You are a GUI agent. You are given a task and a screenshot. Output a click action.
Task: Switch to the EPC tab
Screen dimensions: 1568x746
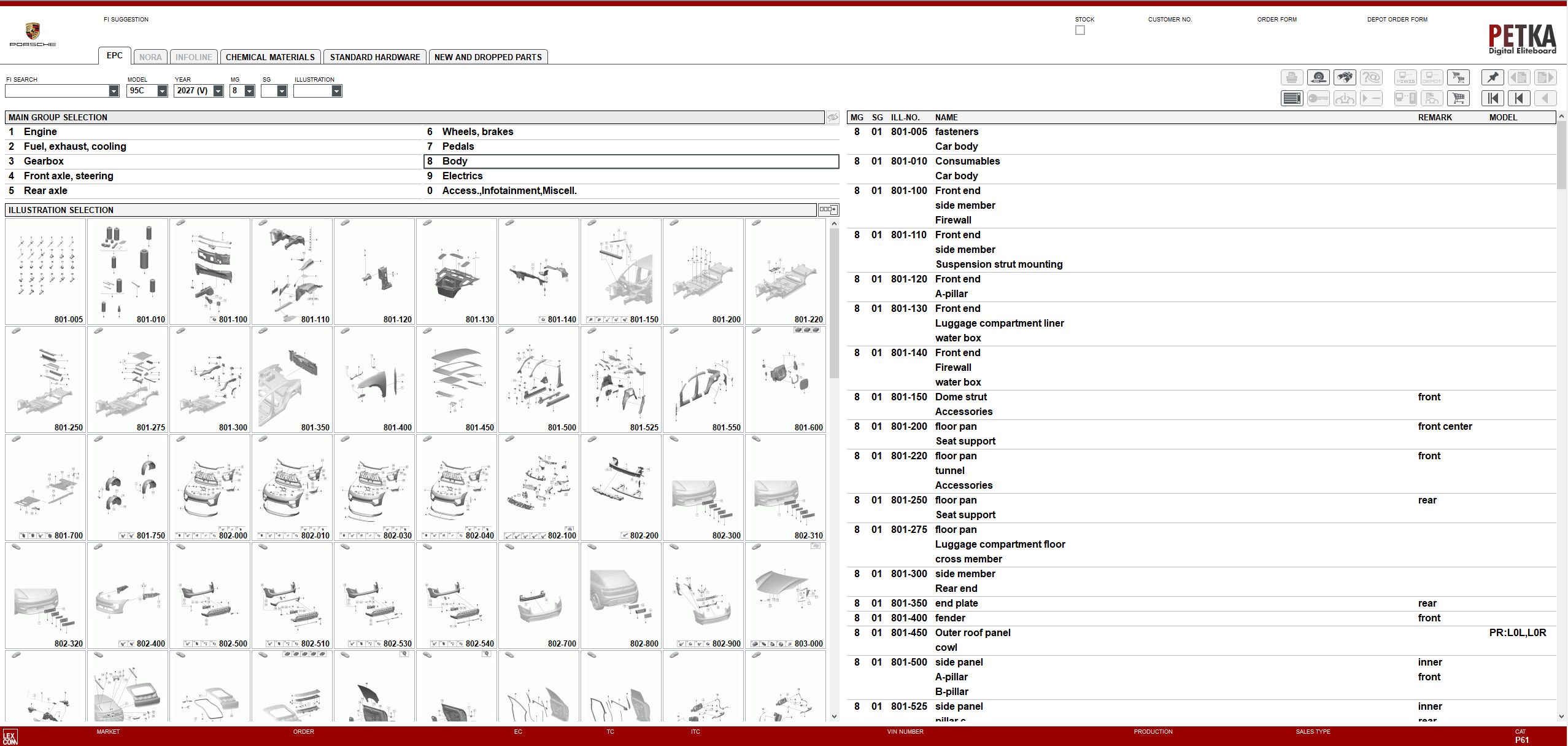(x=114, y=56)
